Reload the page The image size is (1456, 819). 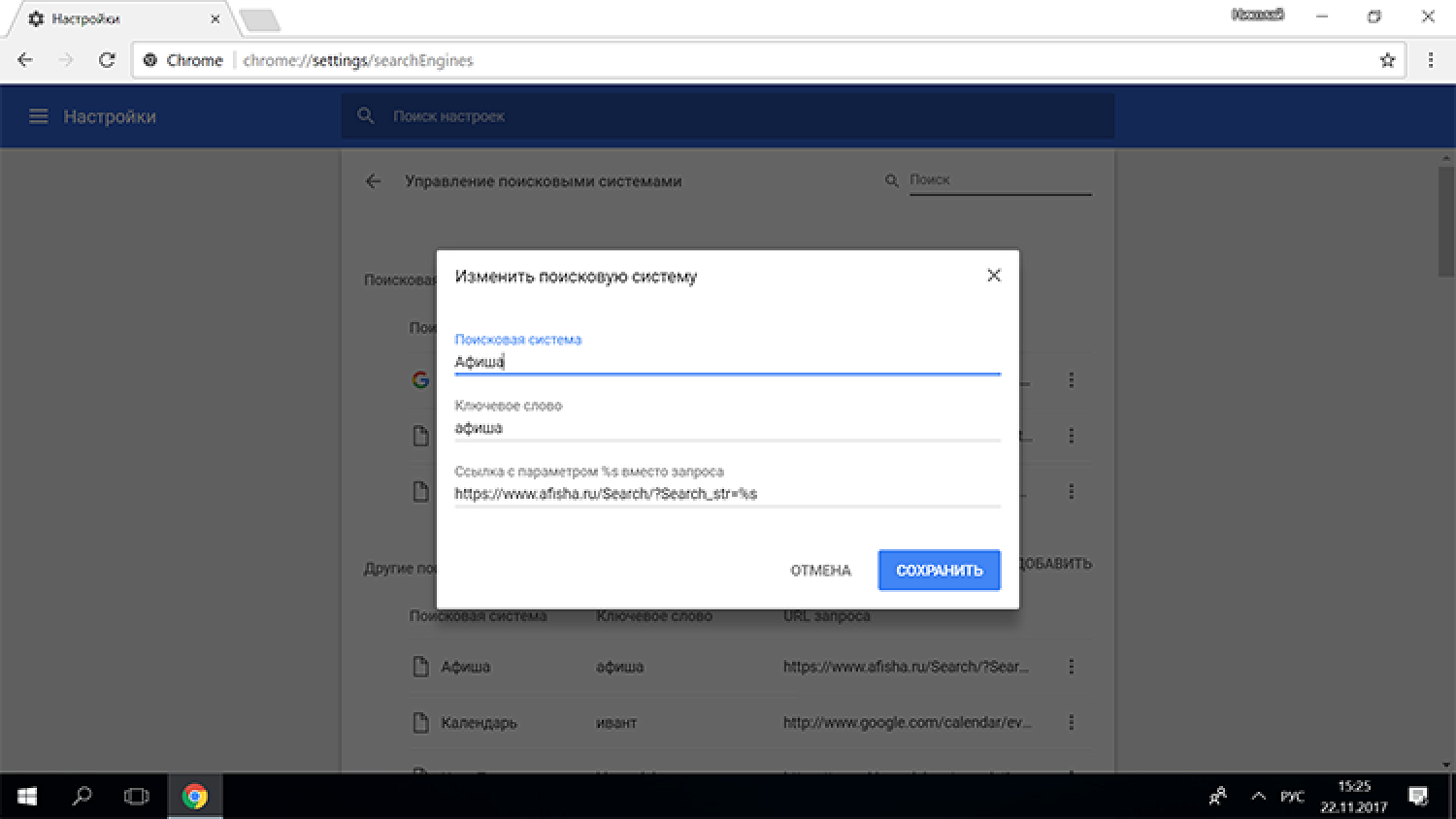pos(107,60)
